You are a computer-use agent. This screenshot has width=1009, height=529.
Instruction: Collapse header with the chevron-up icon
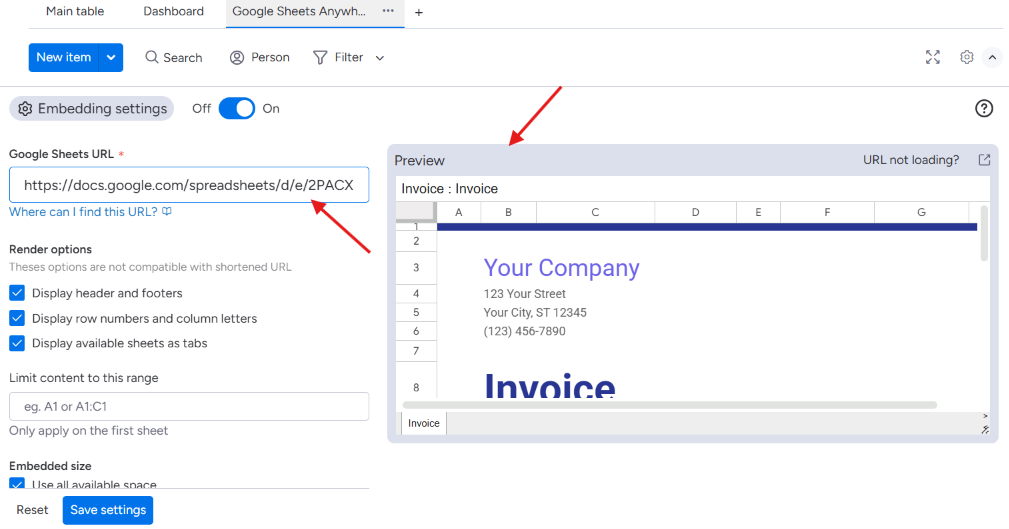(992, 57)
